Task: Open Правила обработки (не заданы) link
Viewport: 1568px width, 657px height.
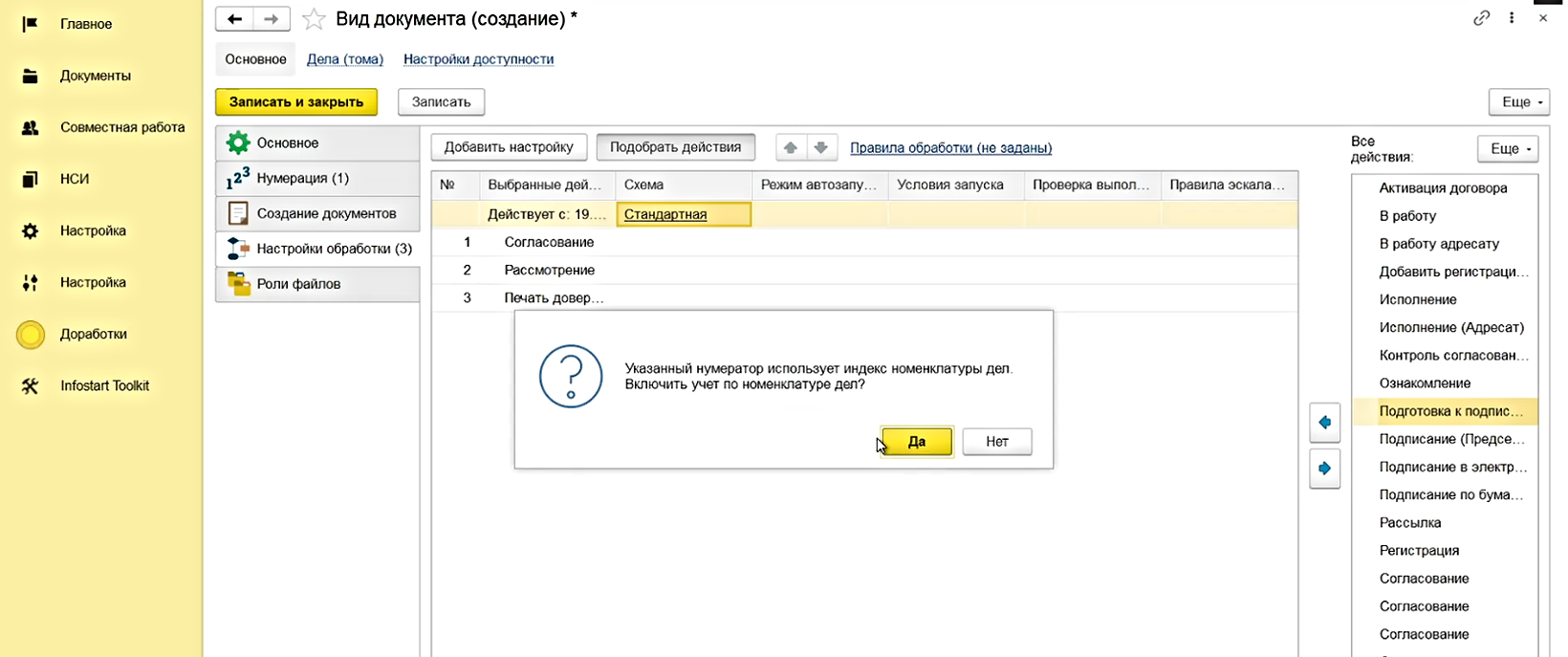Action: 950,148
